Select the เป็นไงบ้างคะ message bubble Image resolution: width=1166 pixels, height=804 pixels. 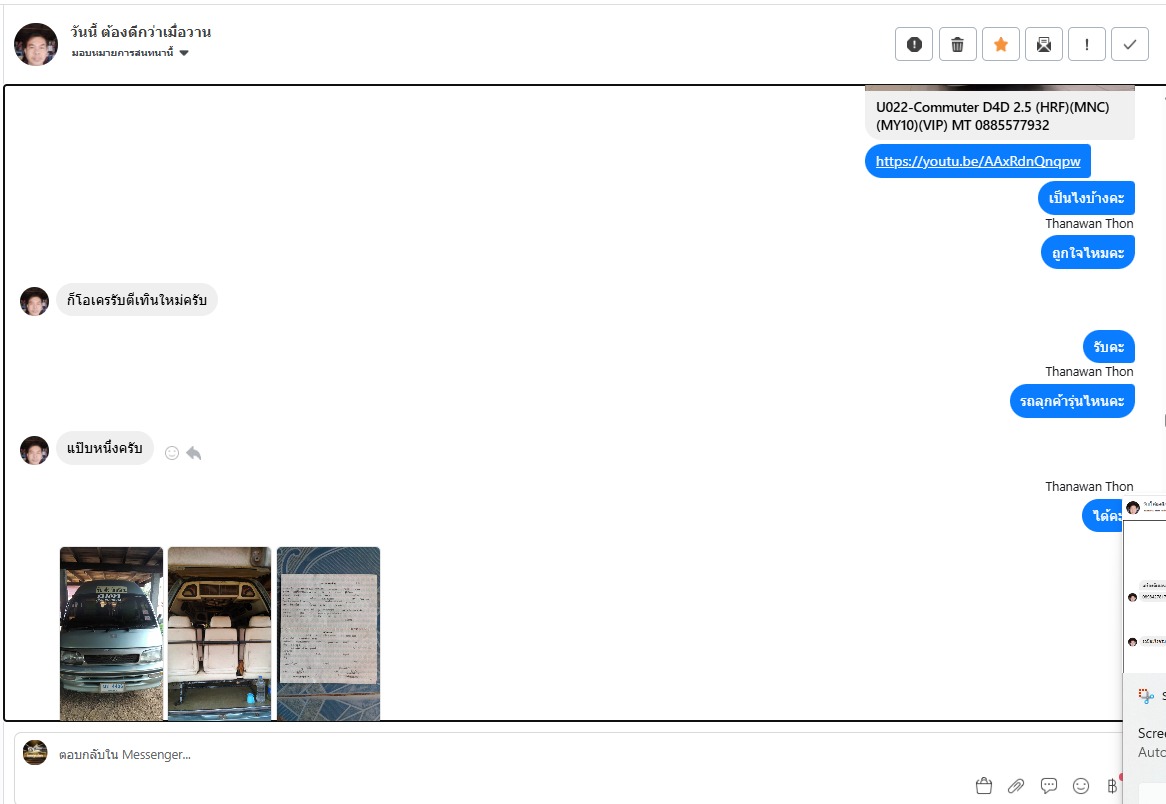click(x=1086, y=198)
